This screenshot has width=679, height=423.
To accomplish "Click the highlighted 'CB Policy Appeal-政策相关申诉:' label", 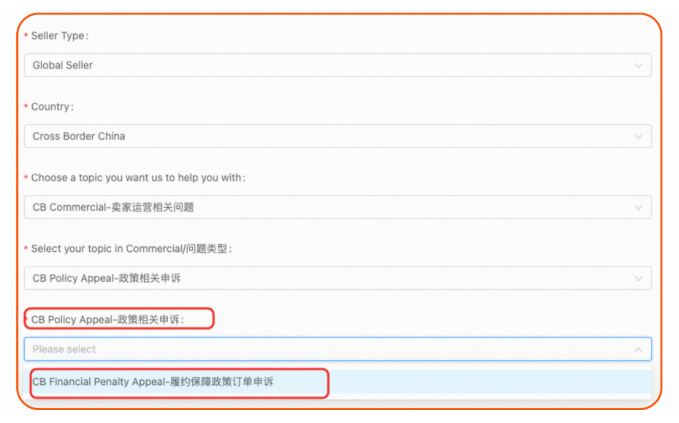I will 122,320.
